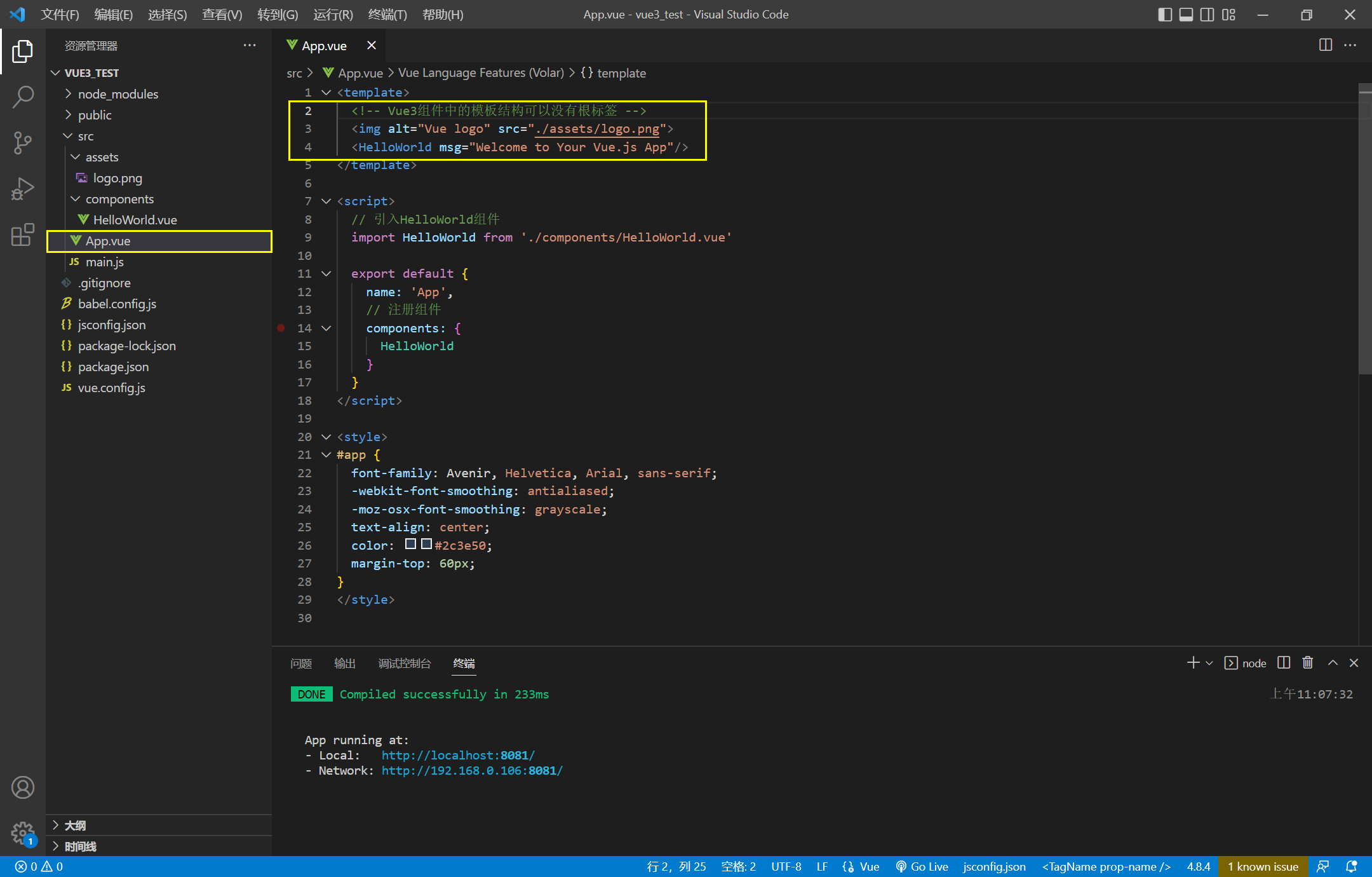Click the explorer more actions ellipsis
1372x877 pixels.
pos(250,45)
